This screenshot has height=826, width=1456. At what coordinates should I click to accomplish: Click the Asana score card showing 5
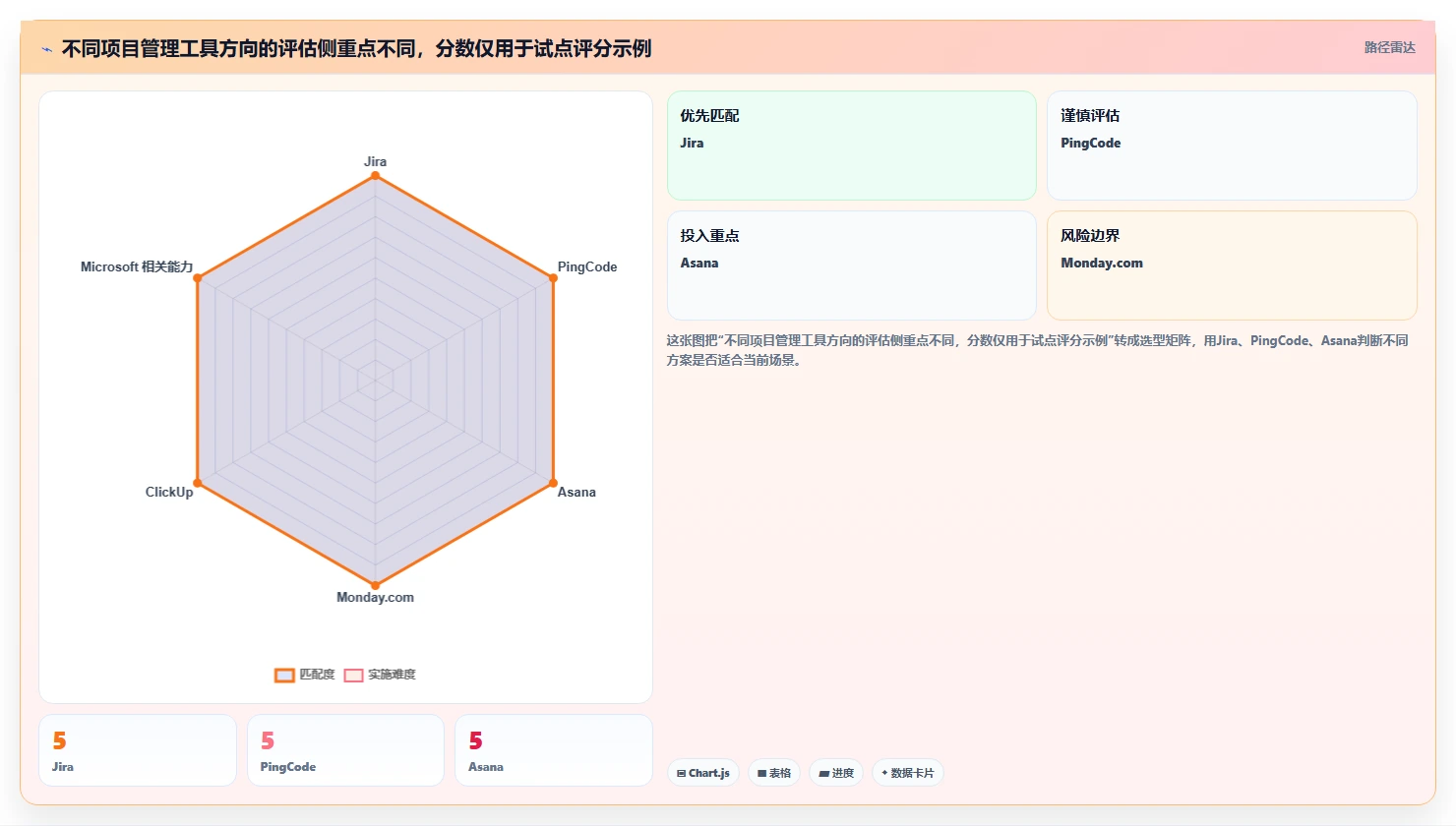tap(554, 750)
